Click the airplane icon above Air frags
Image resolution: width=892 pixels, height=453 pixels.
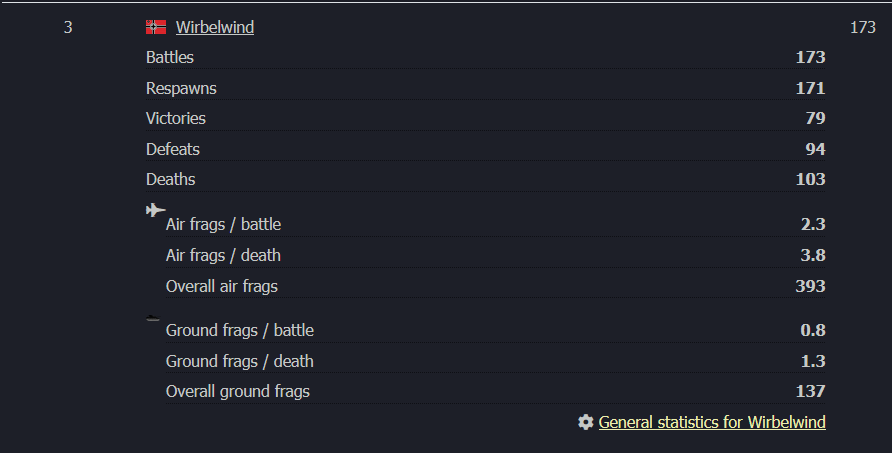tap(155, 210)
